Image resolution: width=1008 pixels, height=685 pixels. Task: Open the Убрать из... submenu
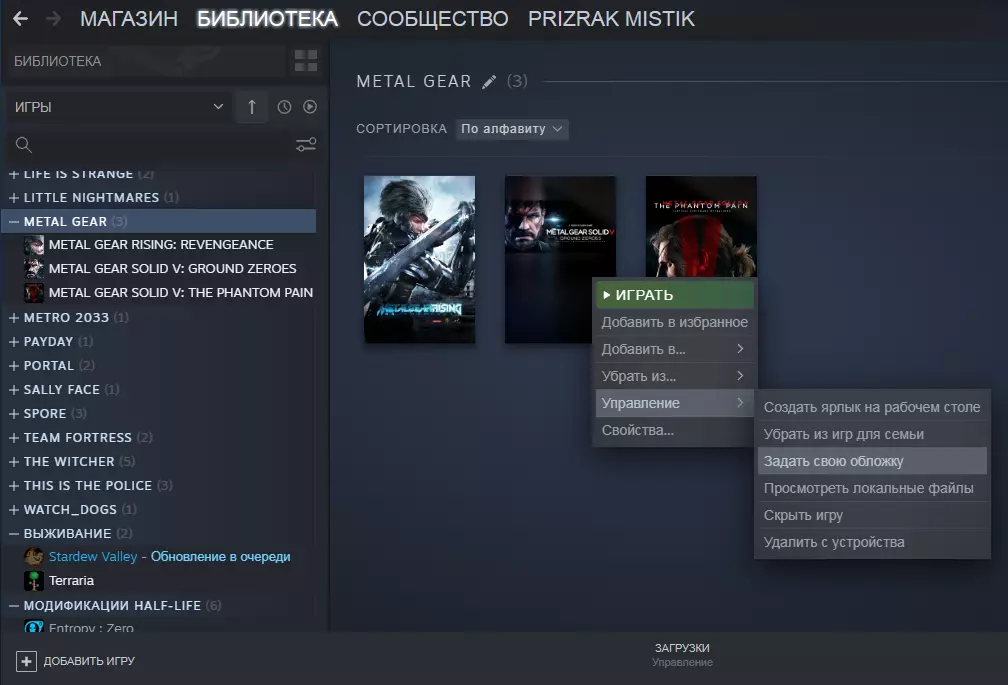click(x=674, y=377)
